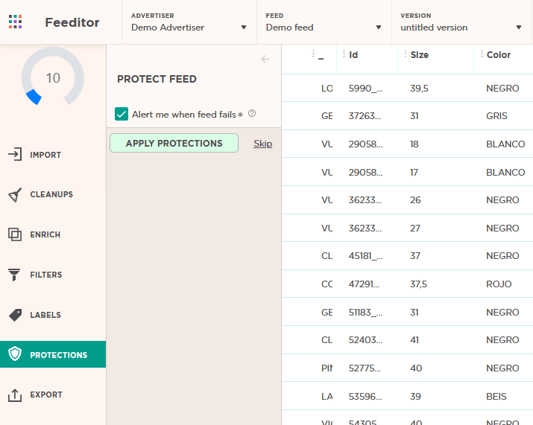This screenshot has width=533, height=425.
Task: Select the row with color ROJO
Action: [407, 284]
